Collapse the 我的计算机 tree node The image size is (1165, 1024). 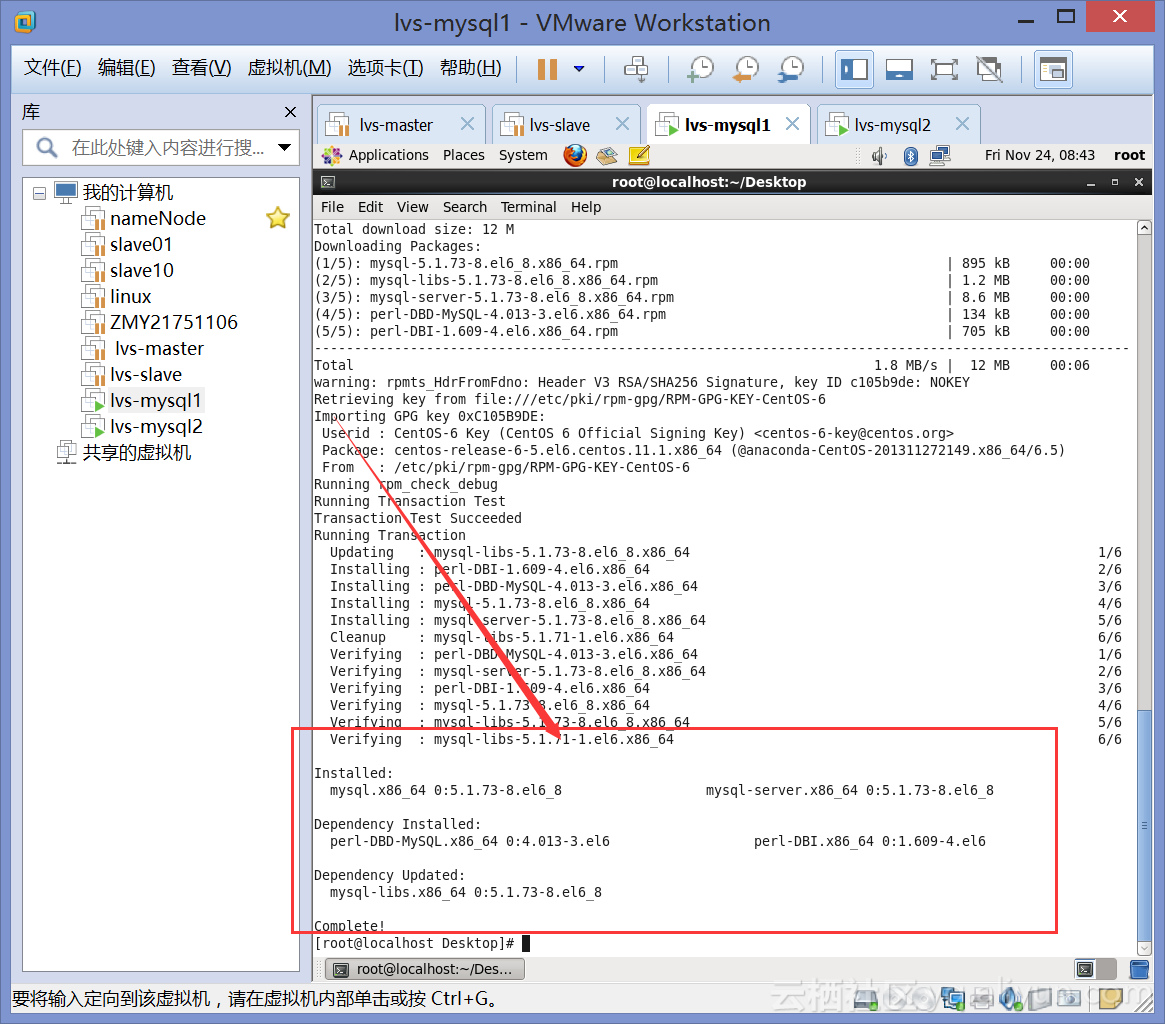[39, 193]
